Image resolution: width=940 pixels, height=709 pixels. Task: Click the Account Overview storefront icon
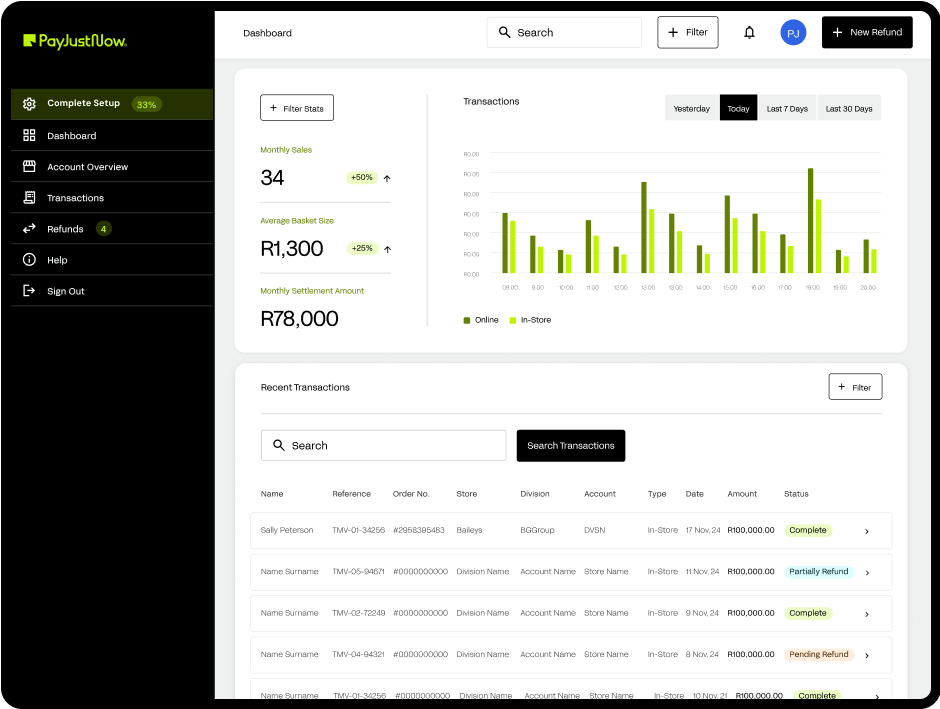pyautogui.click(x=29, y=166)
